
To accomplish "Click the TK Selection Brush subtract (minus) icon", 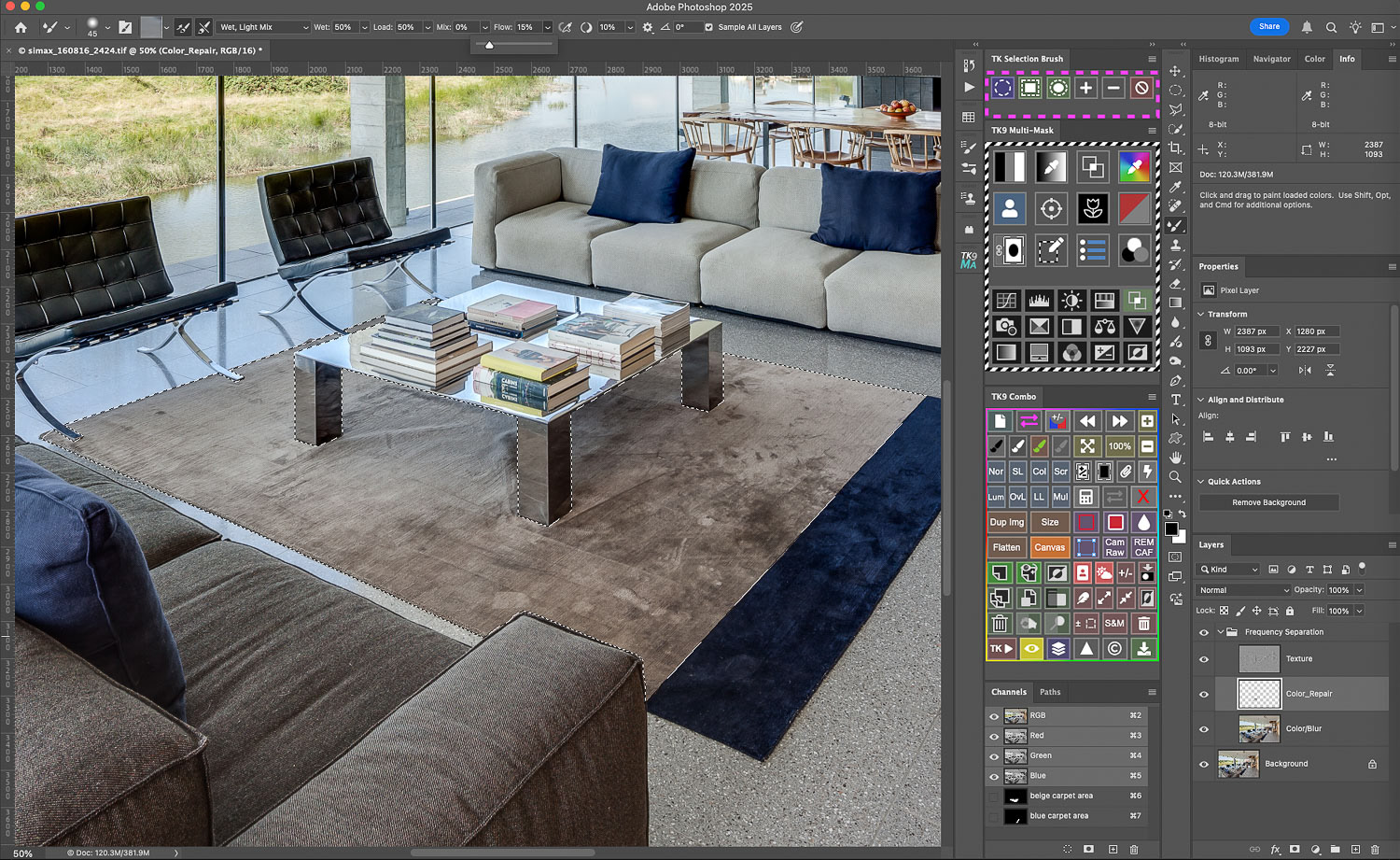I will click(1113, 88).
